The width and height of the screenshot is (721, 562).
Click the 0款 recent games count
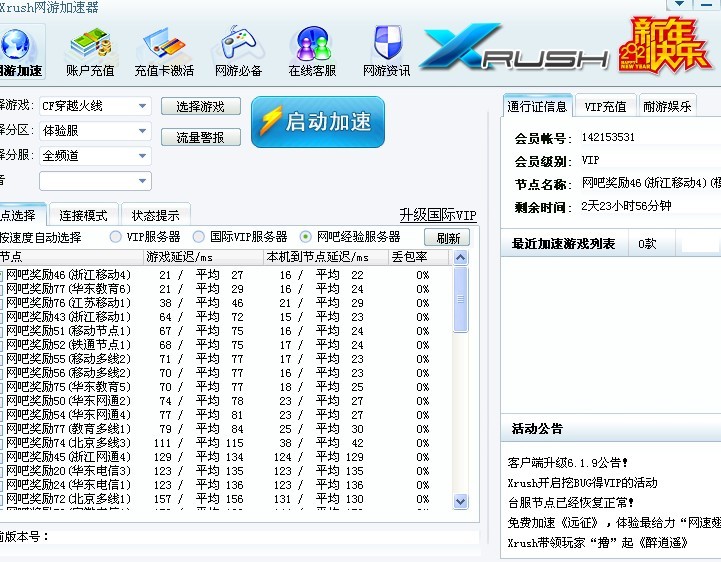[647, 244]
